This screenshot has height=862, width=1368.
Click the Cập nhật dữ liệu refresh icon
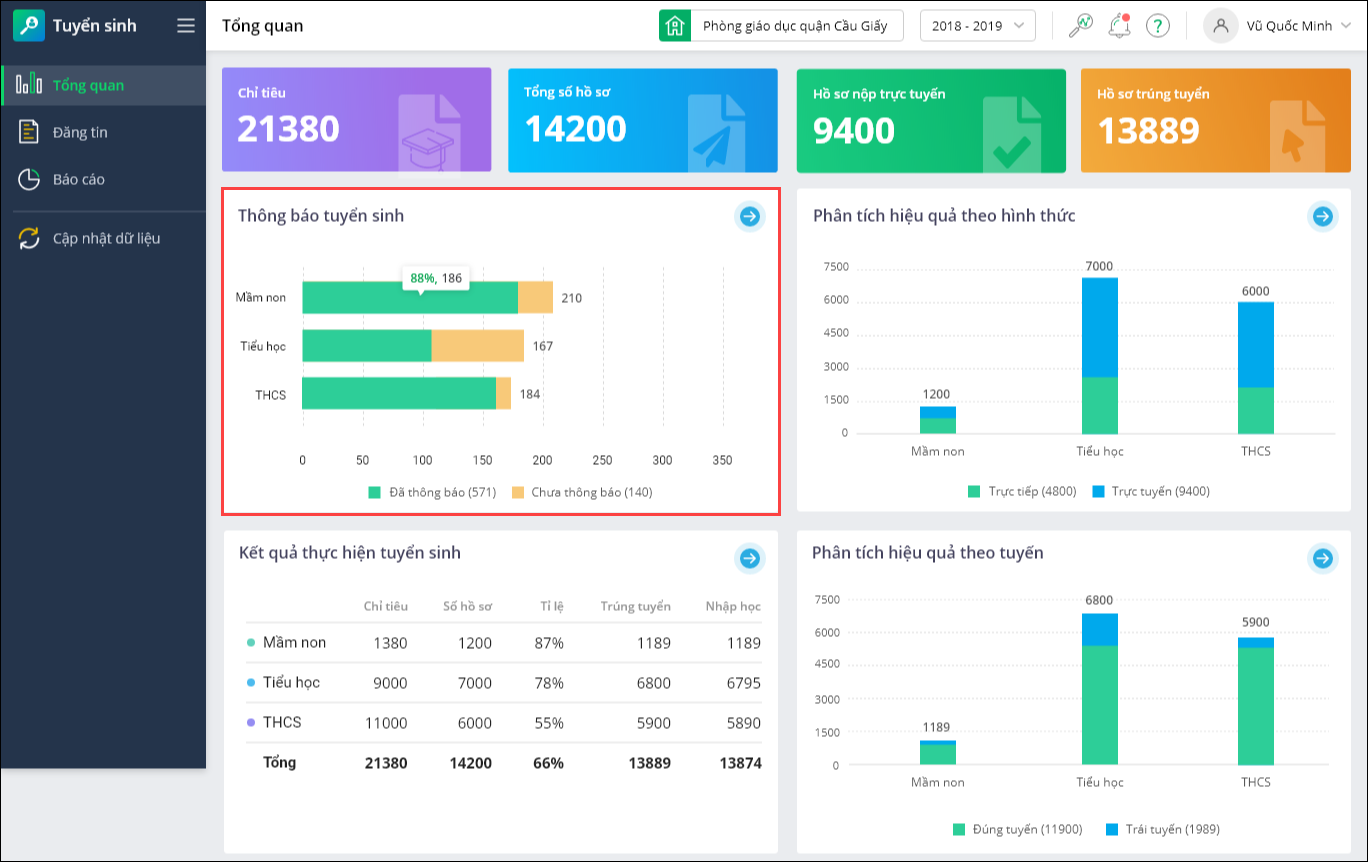29,238
